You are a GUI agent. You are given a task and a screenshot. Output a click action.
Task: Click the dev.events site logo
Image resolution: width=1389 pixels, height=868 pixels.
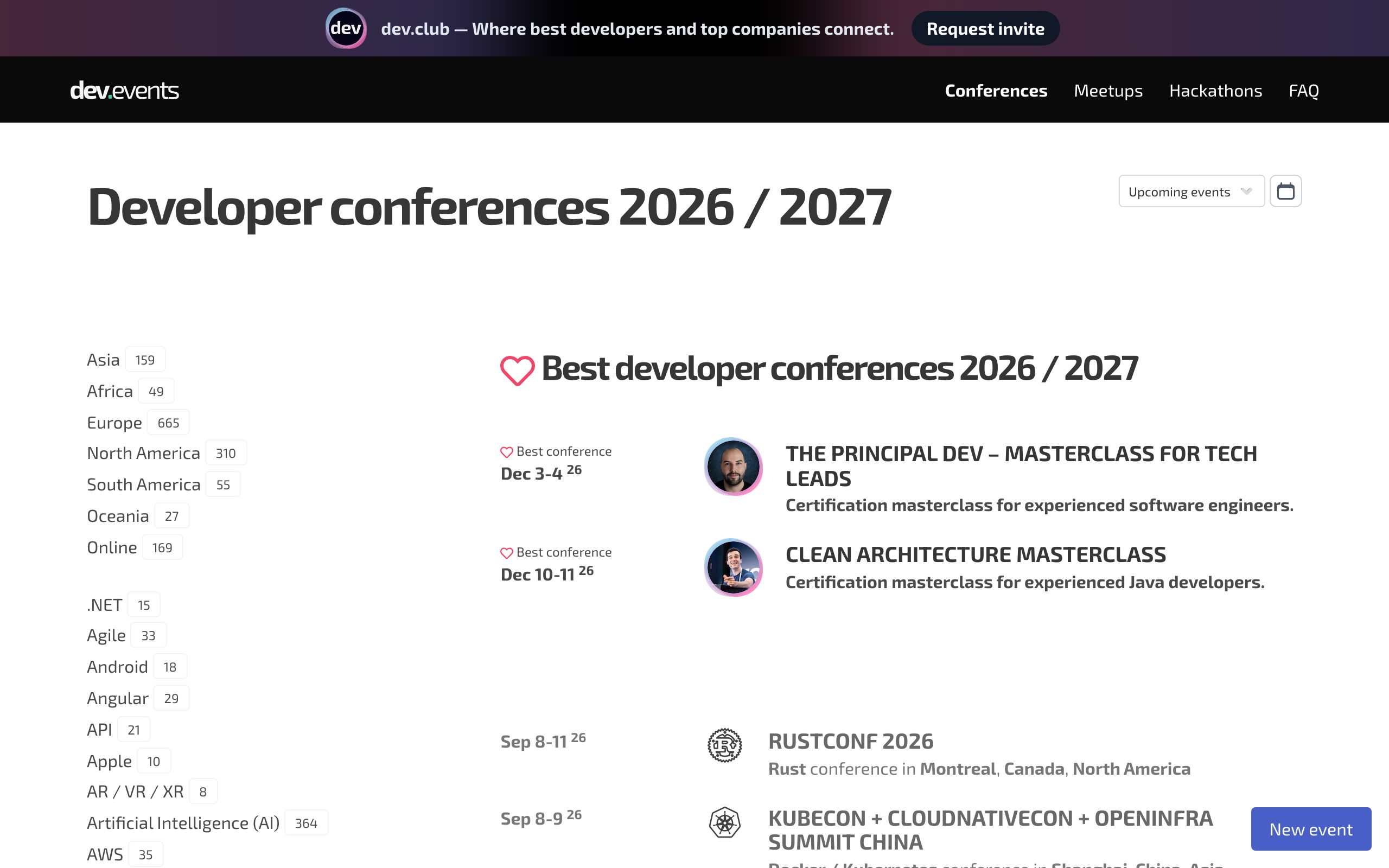click(x=125, y=90)
